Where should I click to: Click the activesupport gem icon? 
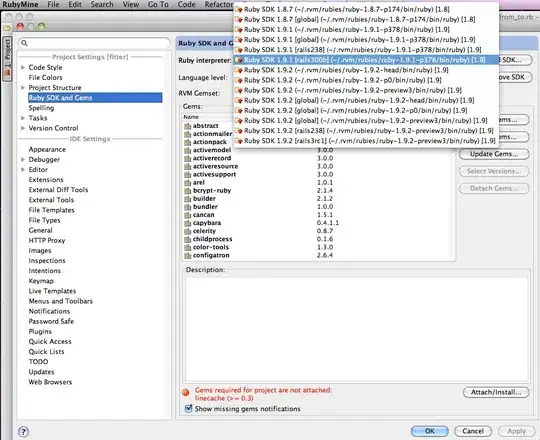[187, 175]
